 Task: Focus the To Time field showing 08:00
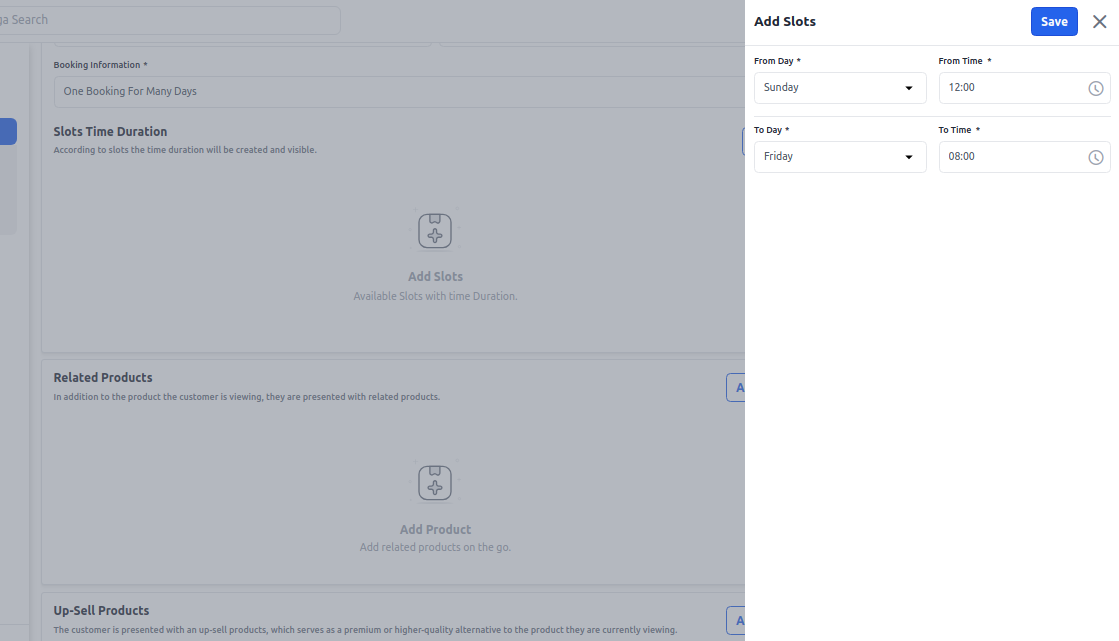(1010, 157)
